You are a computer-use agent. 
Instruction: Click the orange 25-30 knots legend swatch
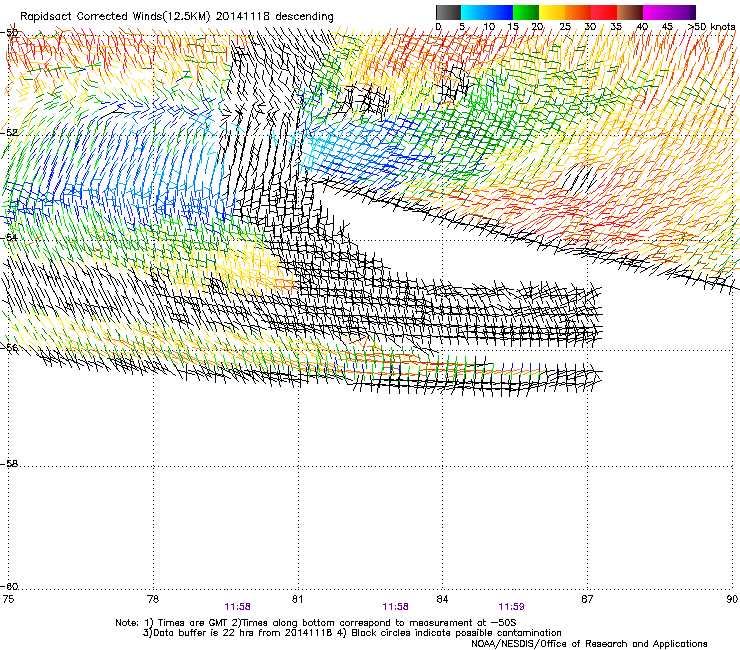[x=578, y=12]
